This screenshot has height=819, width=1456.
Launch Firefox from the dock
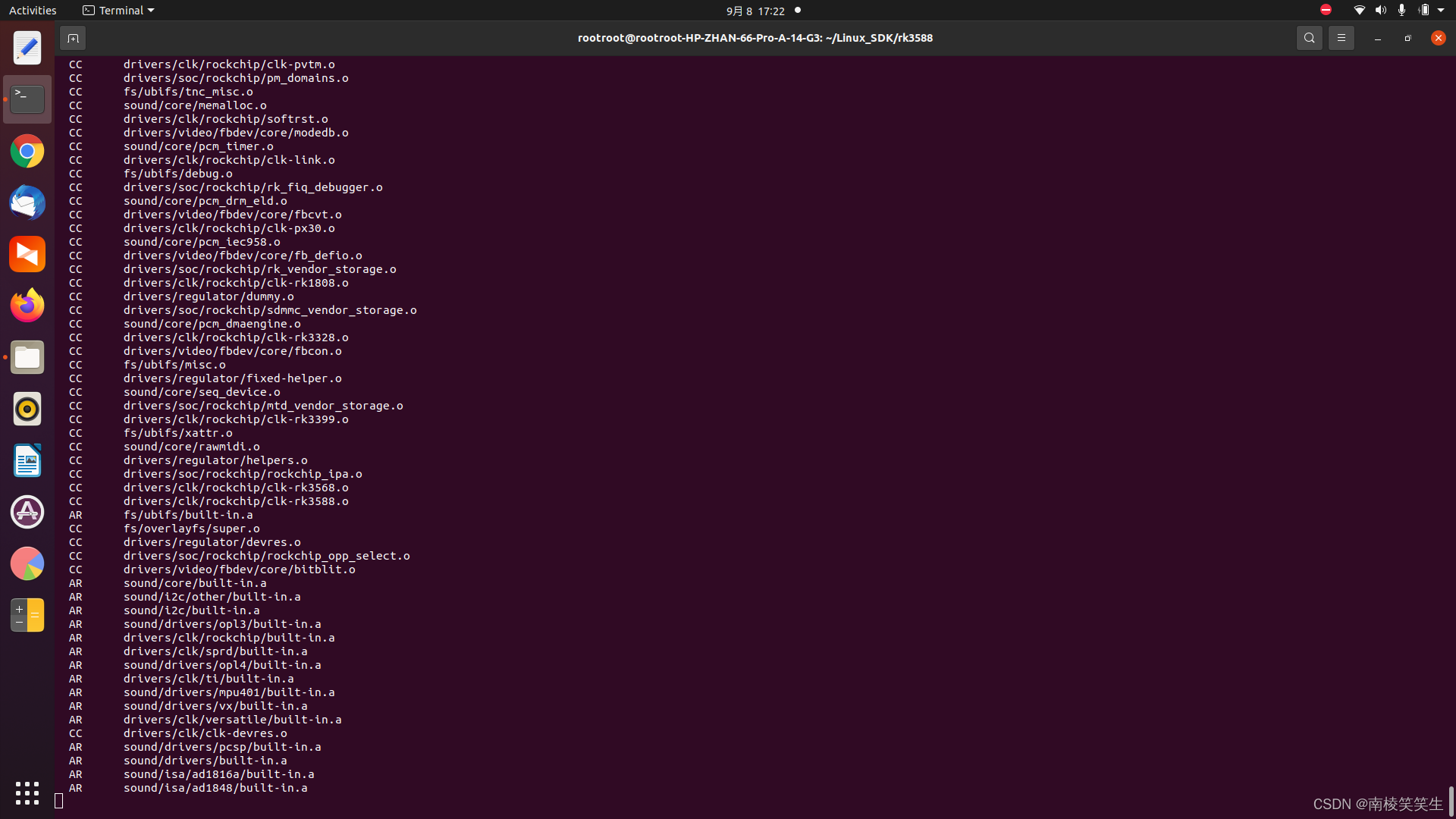[x=27, y=306]
